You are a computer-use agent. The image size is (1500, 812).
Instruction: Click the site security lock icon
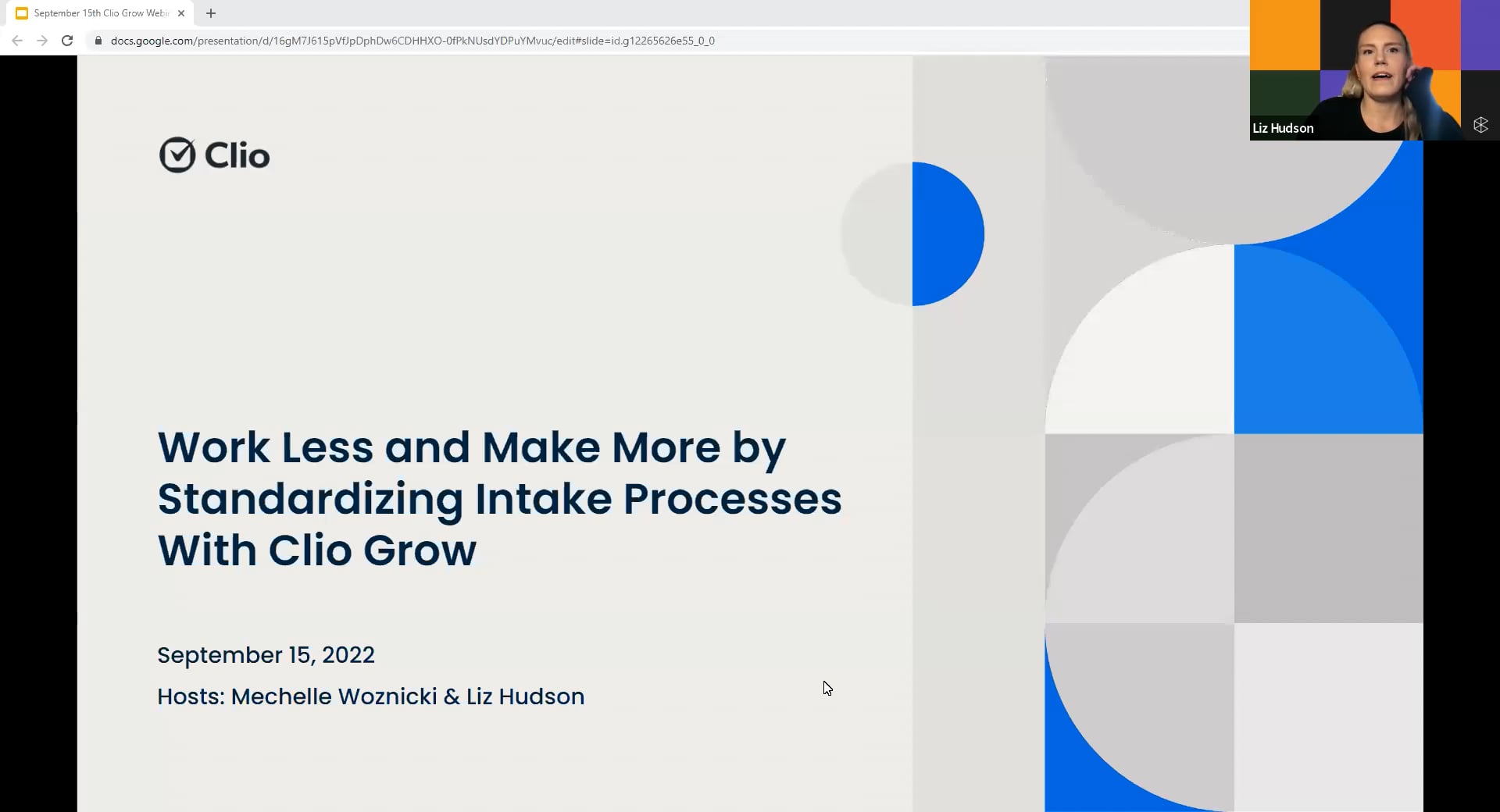[98, 41]
